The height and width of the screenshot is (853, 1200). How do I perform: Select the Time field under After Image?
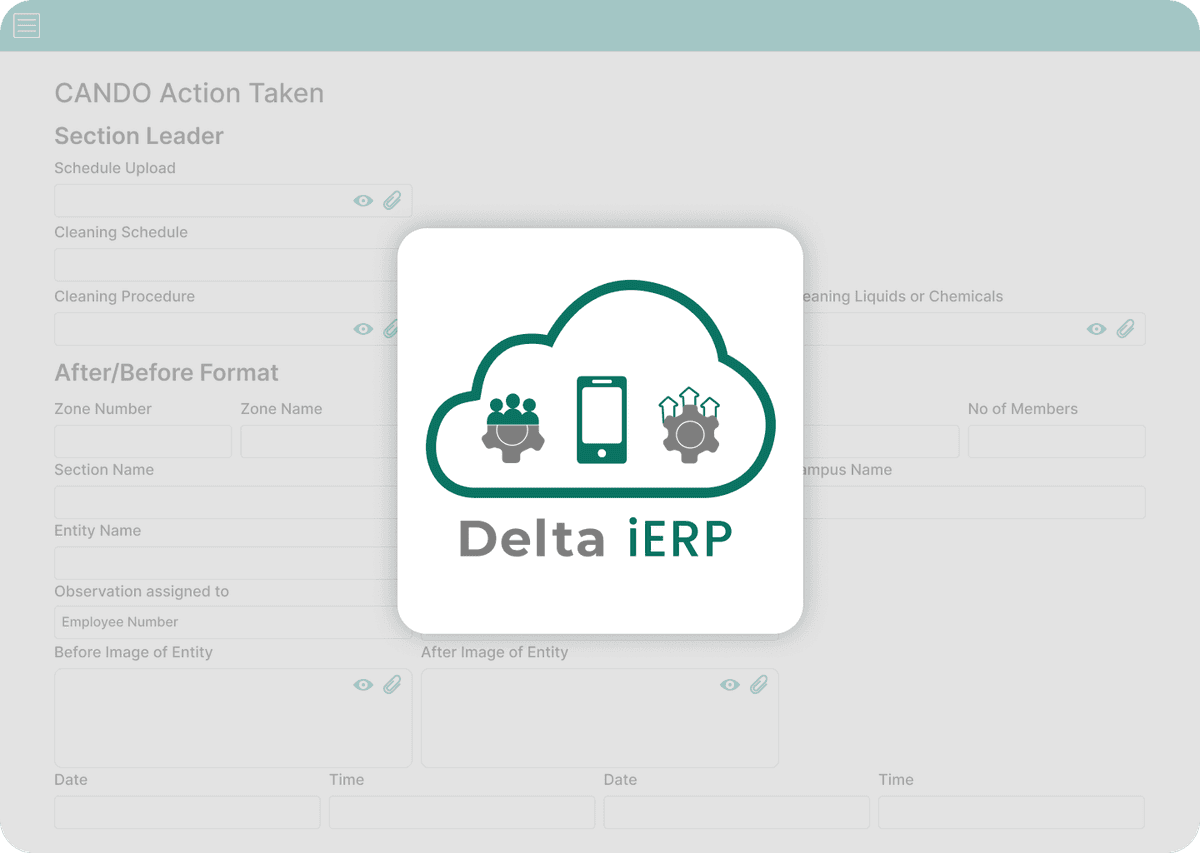1012,812
